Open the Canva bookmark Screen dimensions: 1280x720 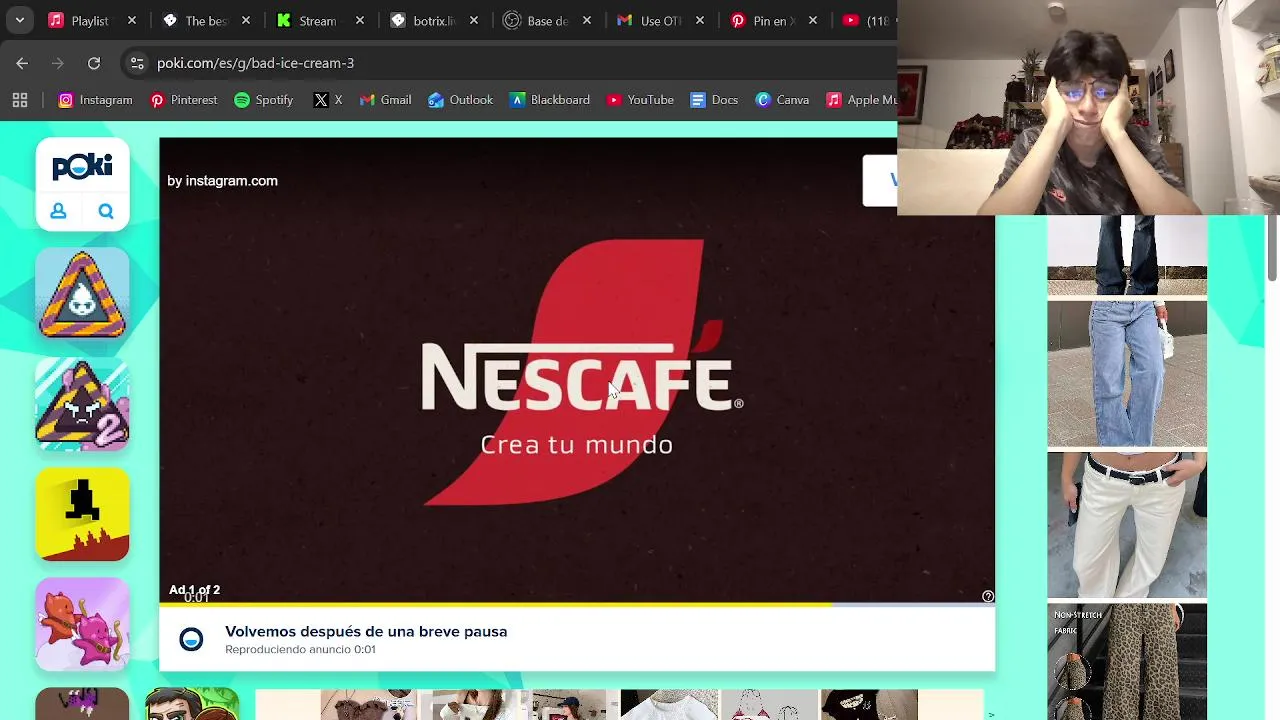tap(782, 100)
